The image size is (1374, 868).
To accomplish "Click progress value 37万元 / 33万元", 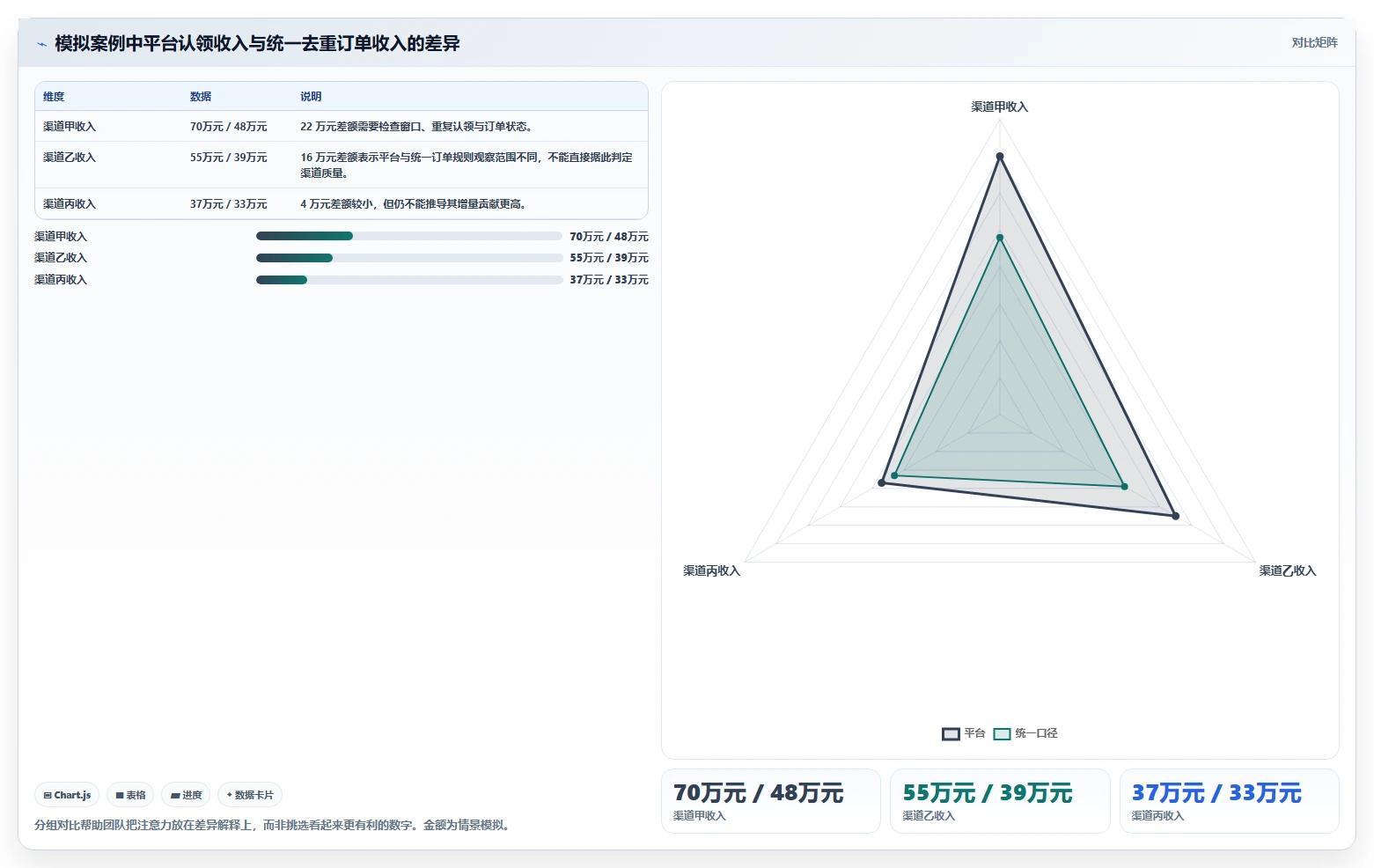I will point(609,280).
